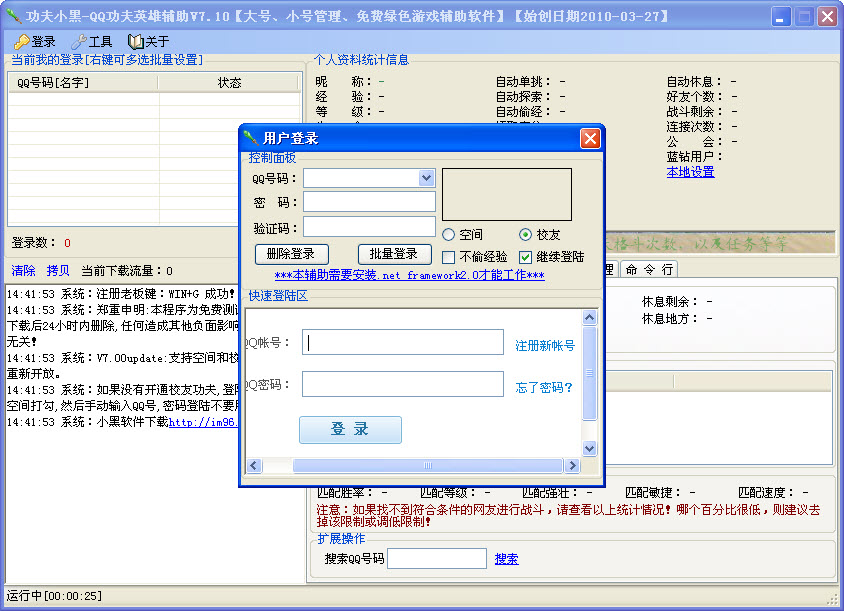Focus the 搜索QQ号码 input field
This screenshot has height=611, width=844.
(437, 559)
